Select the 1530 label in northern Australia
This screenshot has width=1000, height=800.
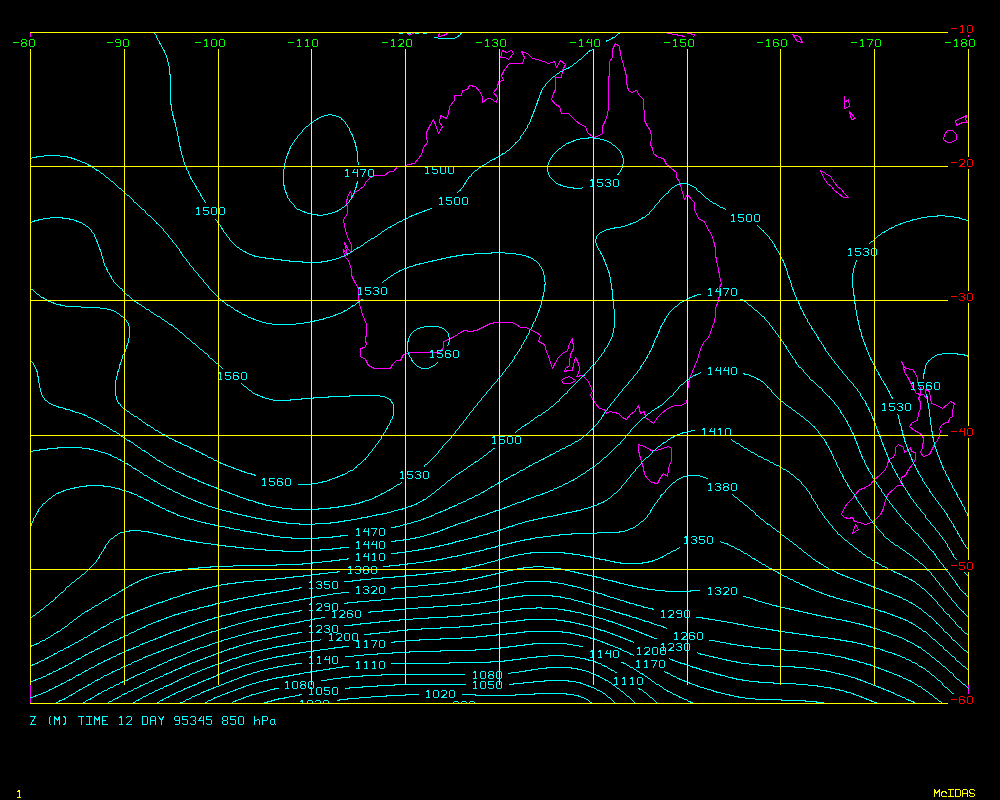coord(604,183)
